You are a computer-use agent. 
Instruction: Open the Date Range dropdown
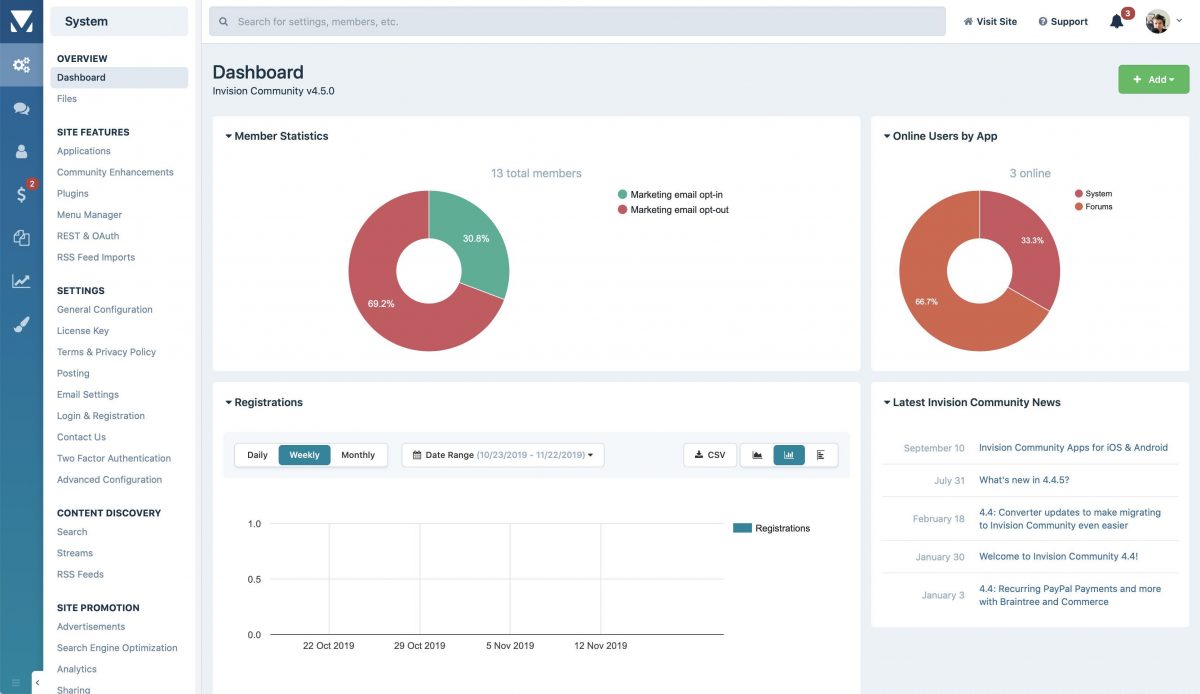point(503,455)
